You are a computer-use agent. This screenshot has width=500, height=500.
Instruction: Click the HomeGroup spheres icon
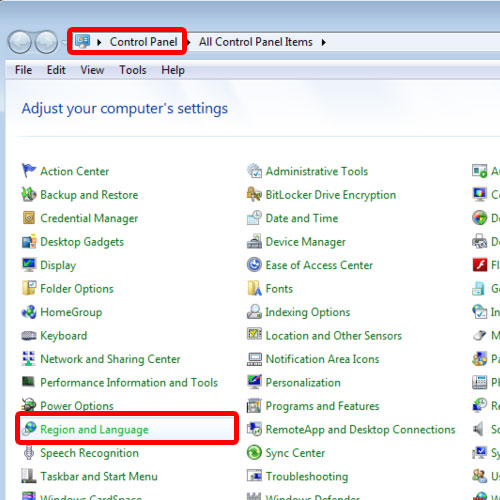pos(29,312)
